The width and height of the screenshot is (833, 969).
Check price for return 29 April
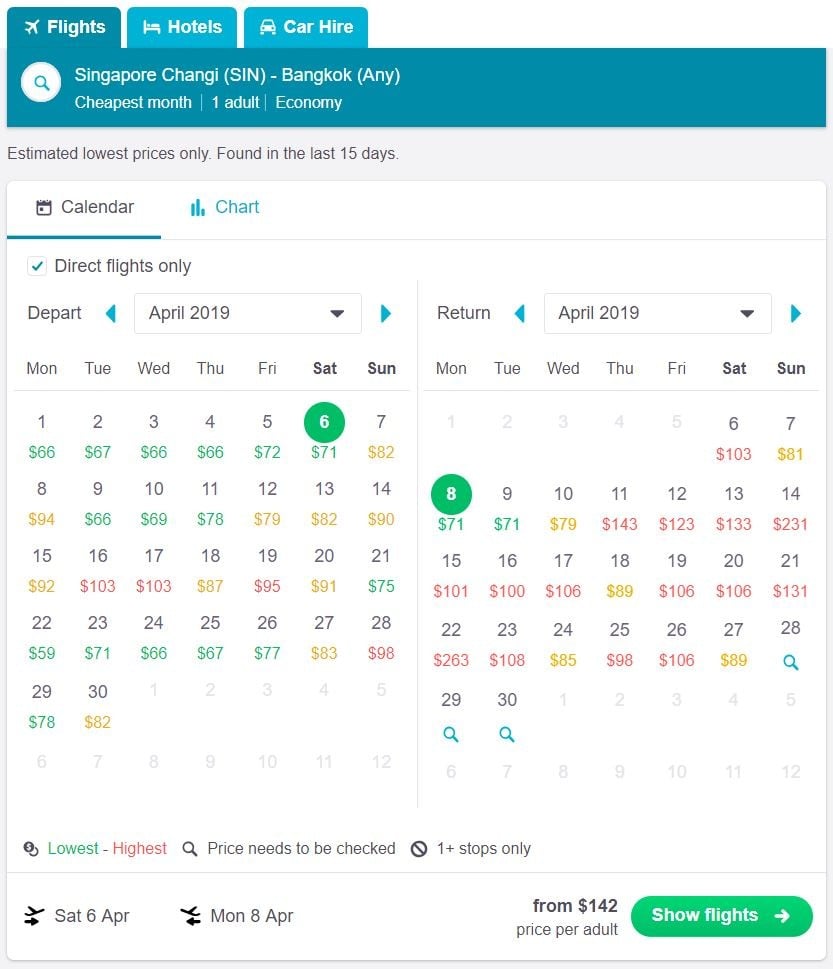pyautogui.click(x=451, y=734)
